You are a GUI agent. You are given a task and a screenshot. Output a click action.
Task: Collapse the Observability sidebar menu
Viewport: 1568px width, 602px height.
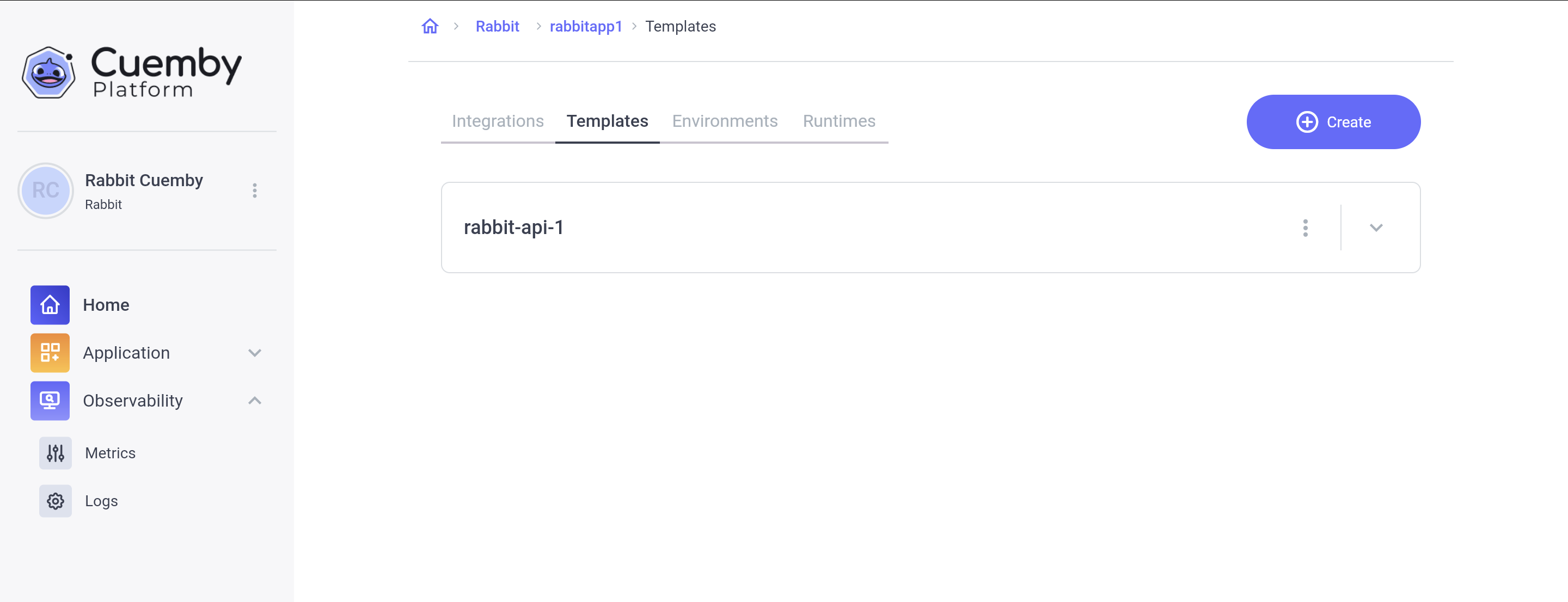[254, 401]
